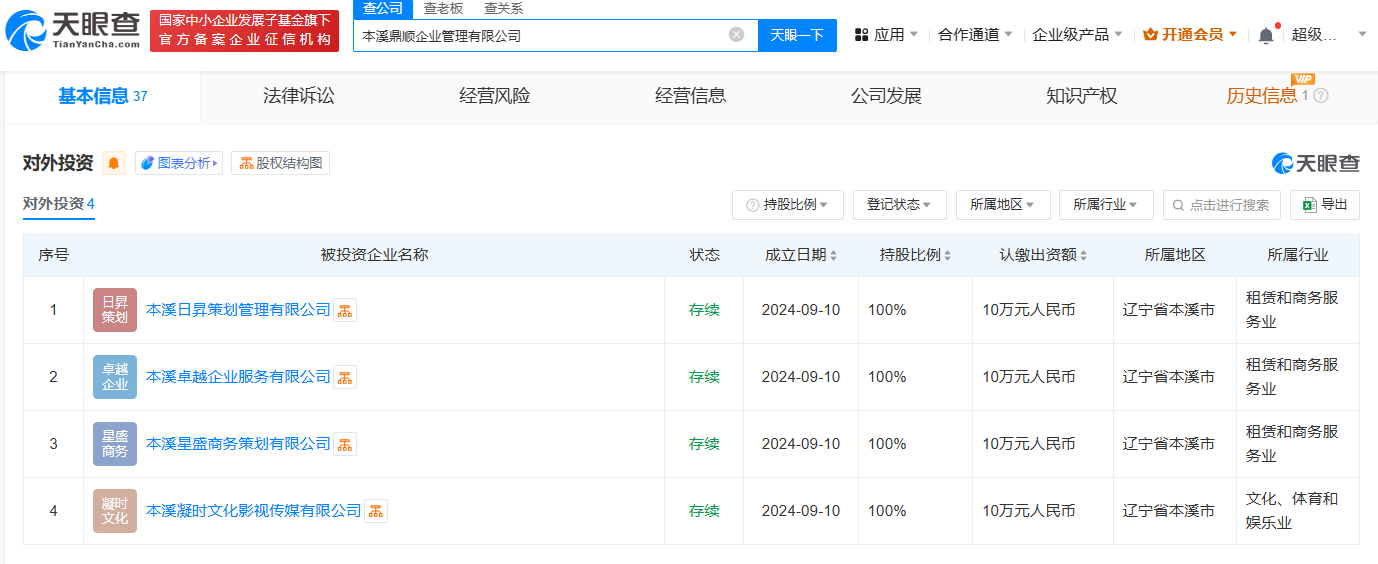Export the table with 导出 button
This screenshot has width=1378, height=564.
pyautogui.click(x=1324, y=205)
